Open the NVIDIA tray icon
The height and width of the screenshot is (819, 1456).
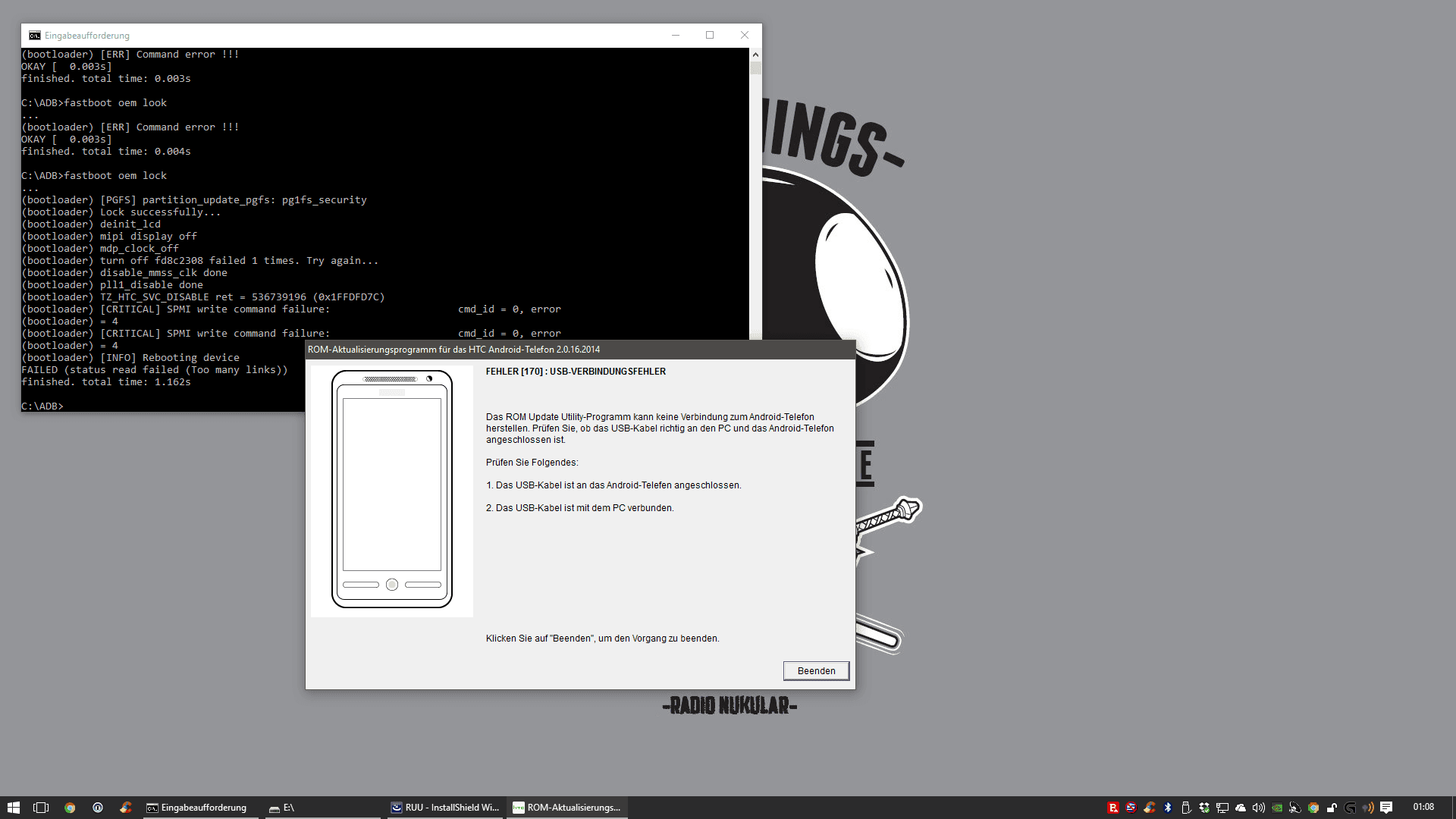click(1277, 808)
